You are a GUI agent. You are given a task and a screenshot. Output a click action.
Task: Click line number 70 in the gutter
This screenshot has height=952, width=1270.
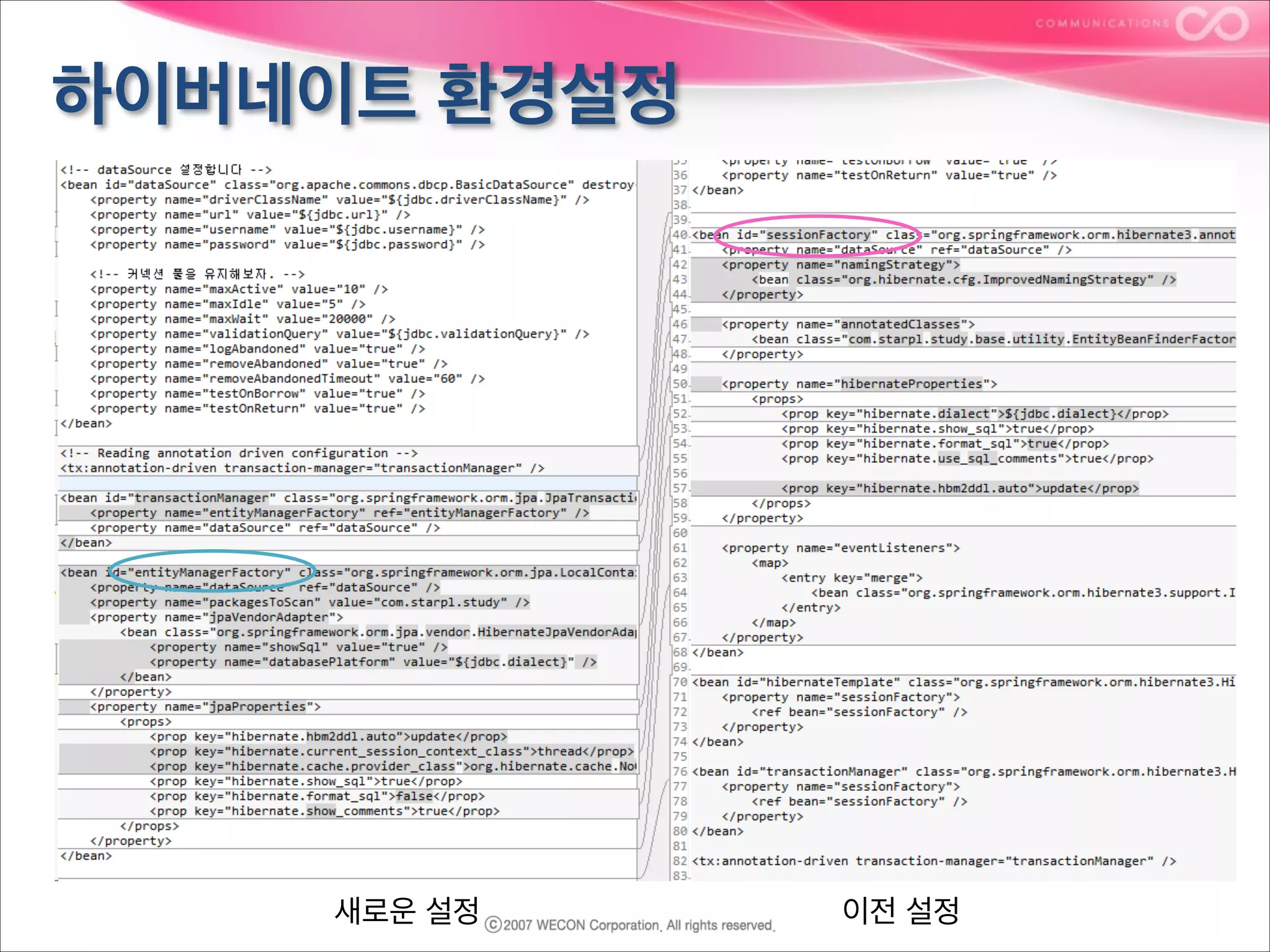[x=680, y=682]
